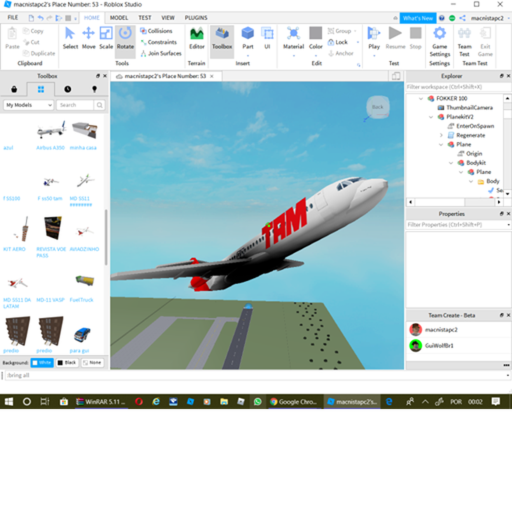This screenshot has width=512, height=512.
Task: Open the PLUGINS tab
Action: click(196, 18)
